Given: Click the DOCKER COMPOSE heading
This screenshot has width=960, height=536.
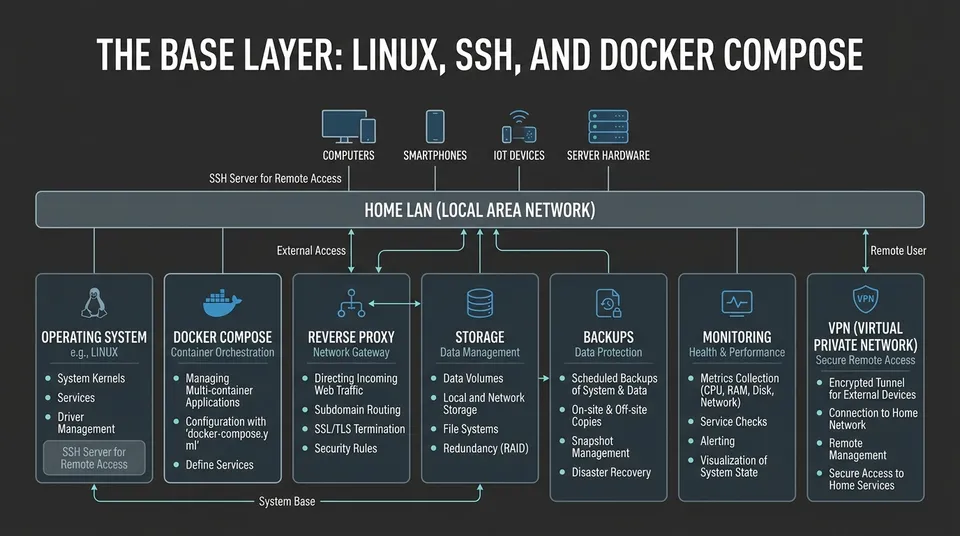Looking at the screenshot, I should (x=222, y=337).
